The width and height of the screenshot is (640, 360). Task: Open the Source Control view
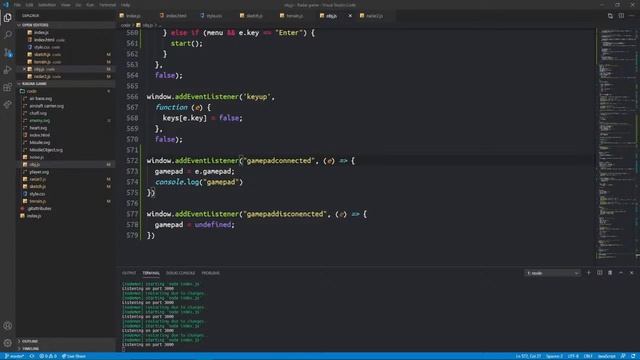pyautogui.click(x=8, y=53)
